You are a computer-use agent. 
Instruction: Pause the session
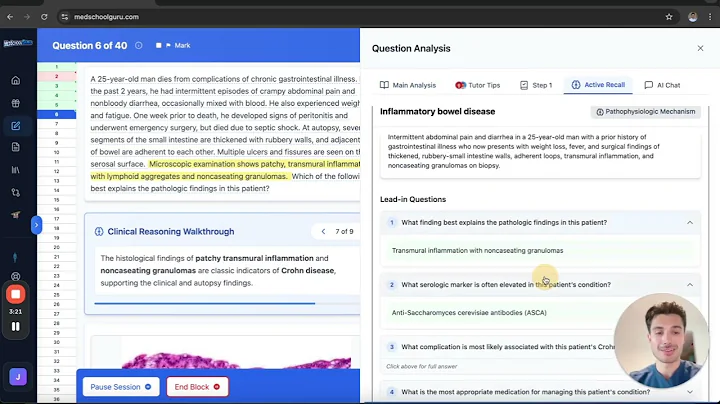(x=121, y=387)
